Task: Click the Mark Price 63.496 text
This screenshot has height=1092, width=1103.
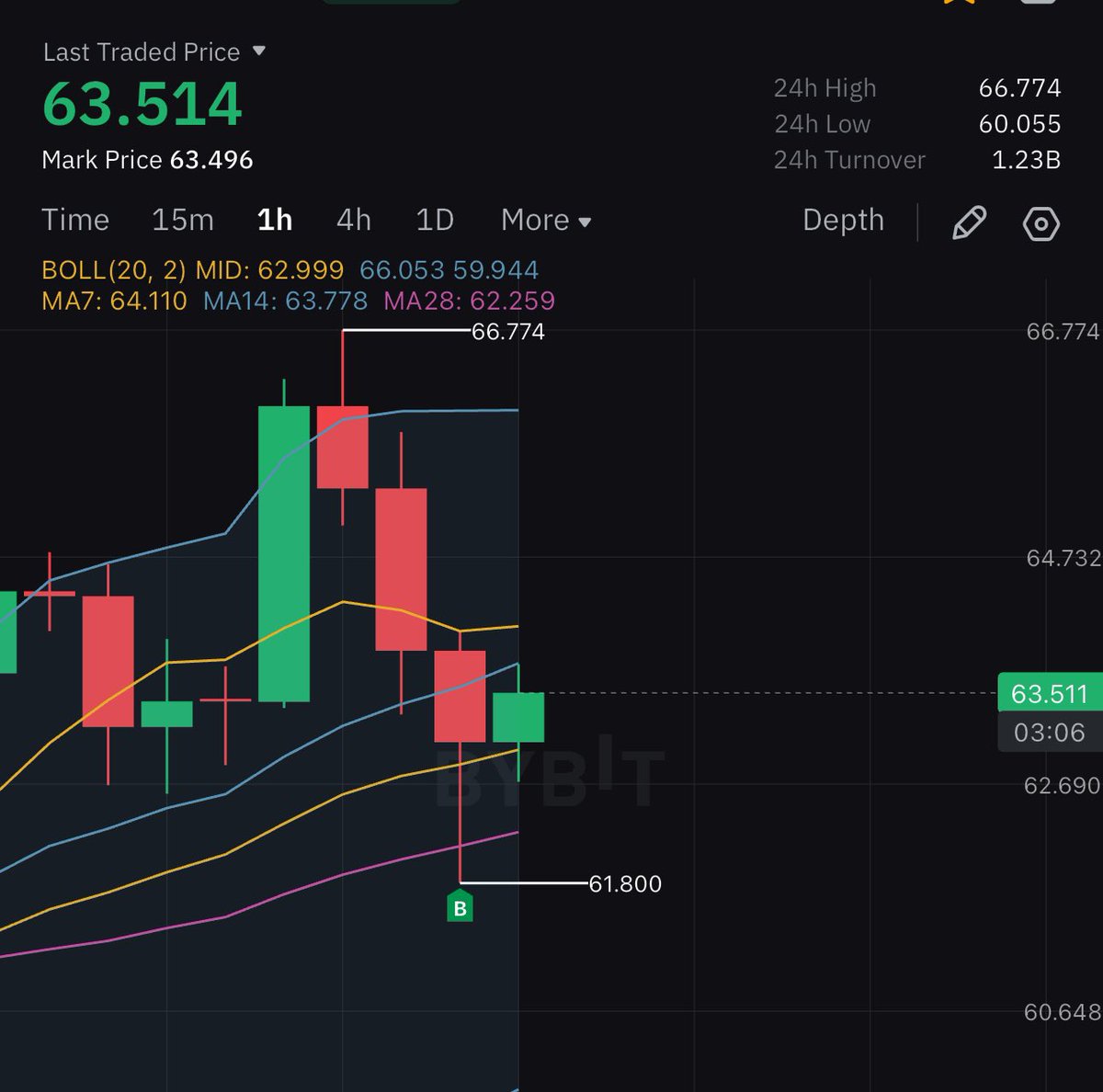Action: [x=147, y=160]
